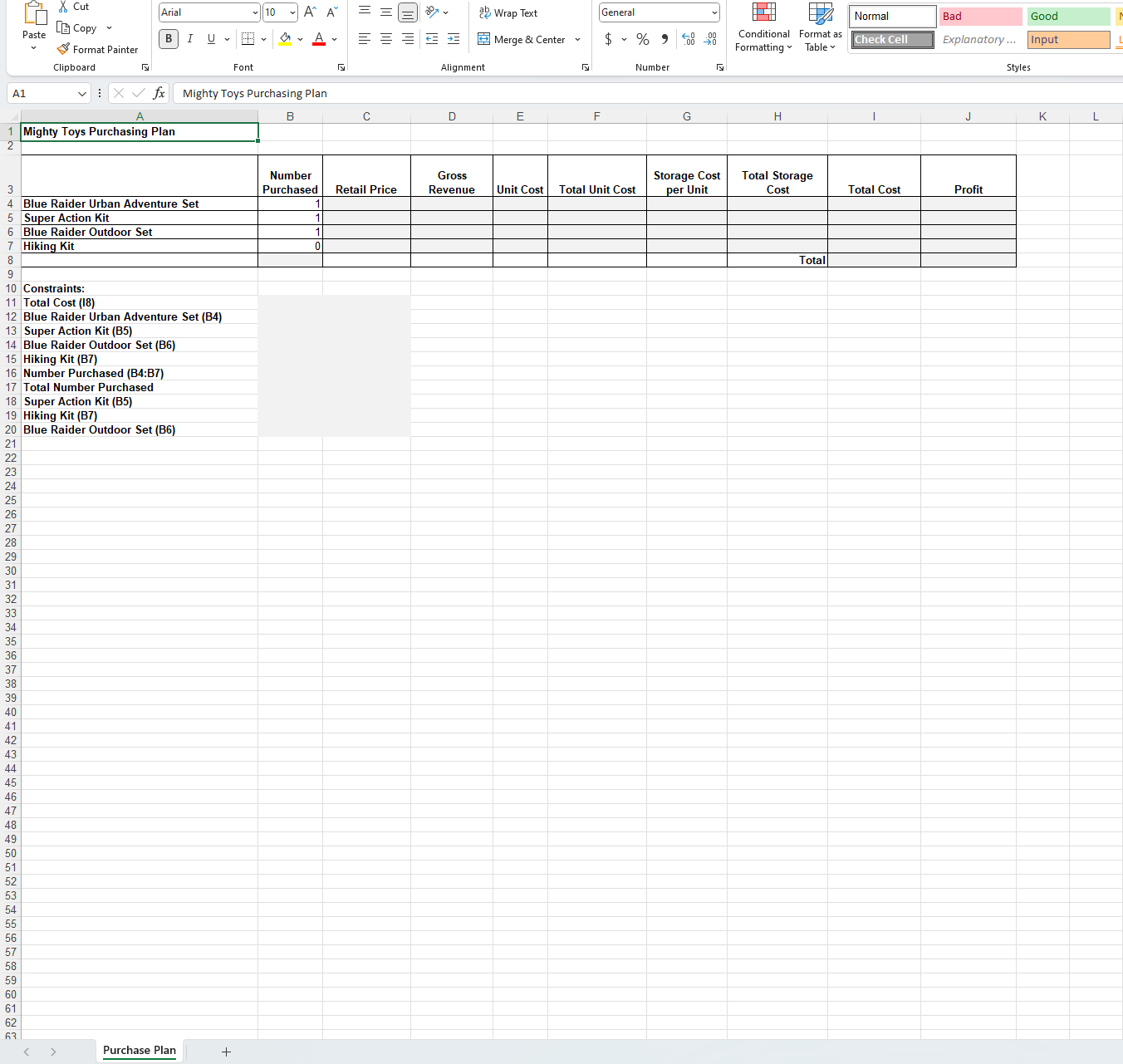Apply the Accounting dollar format
This screenshot has height=1064, width=1123.
tap(609, 39)
